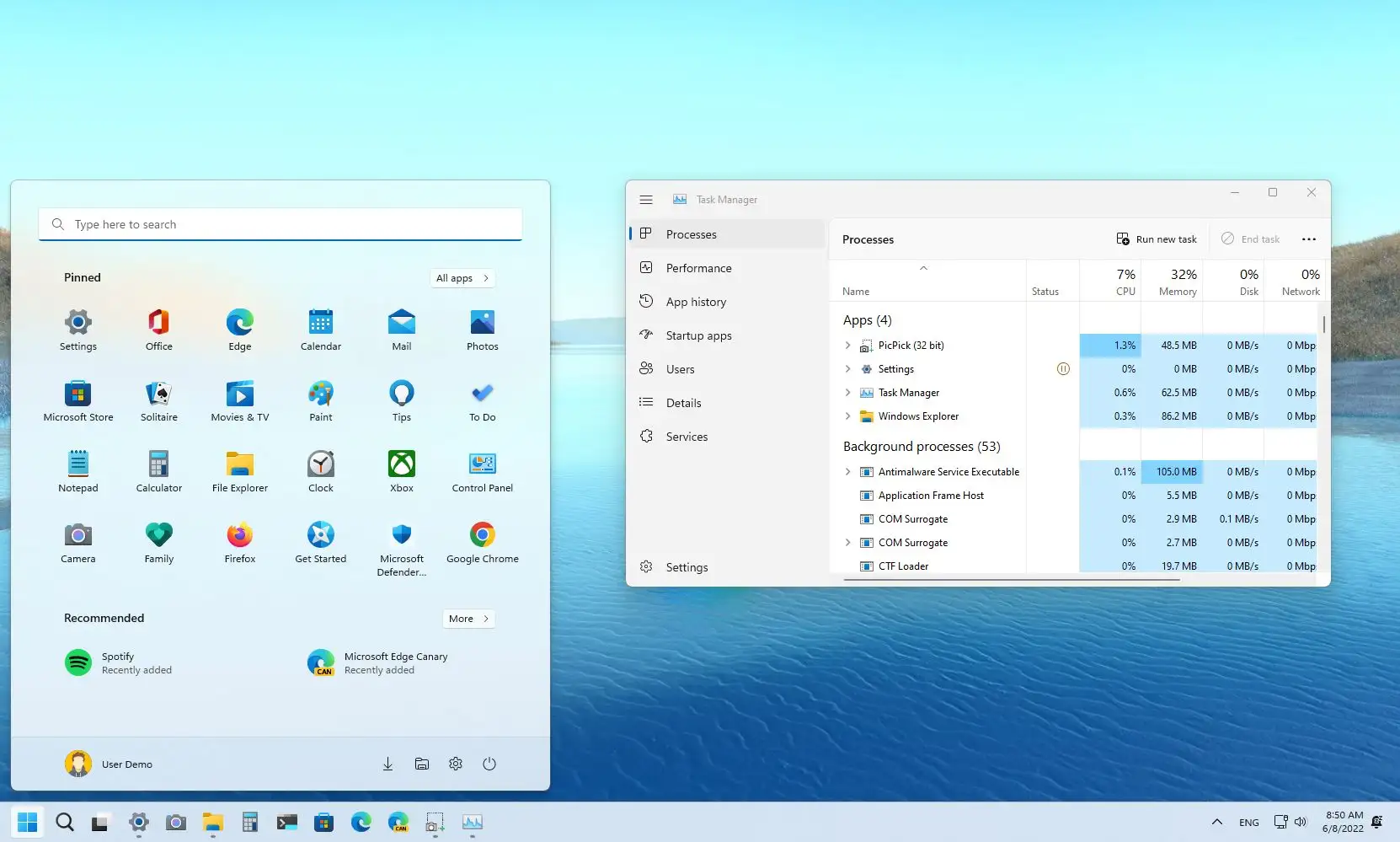
Task: Show hidden icons in the system tray
Action: pos(1216,822)
